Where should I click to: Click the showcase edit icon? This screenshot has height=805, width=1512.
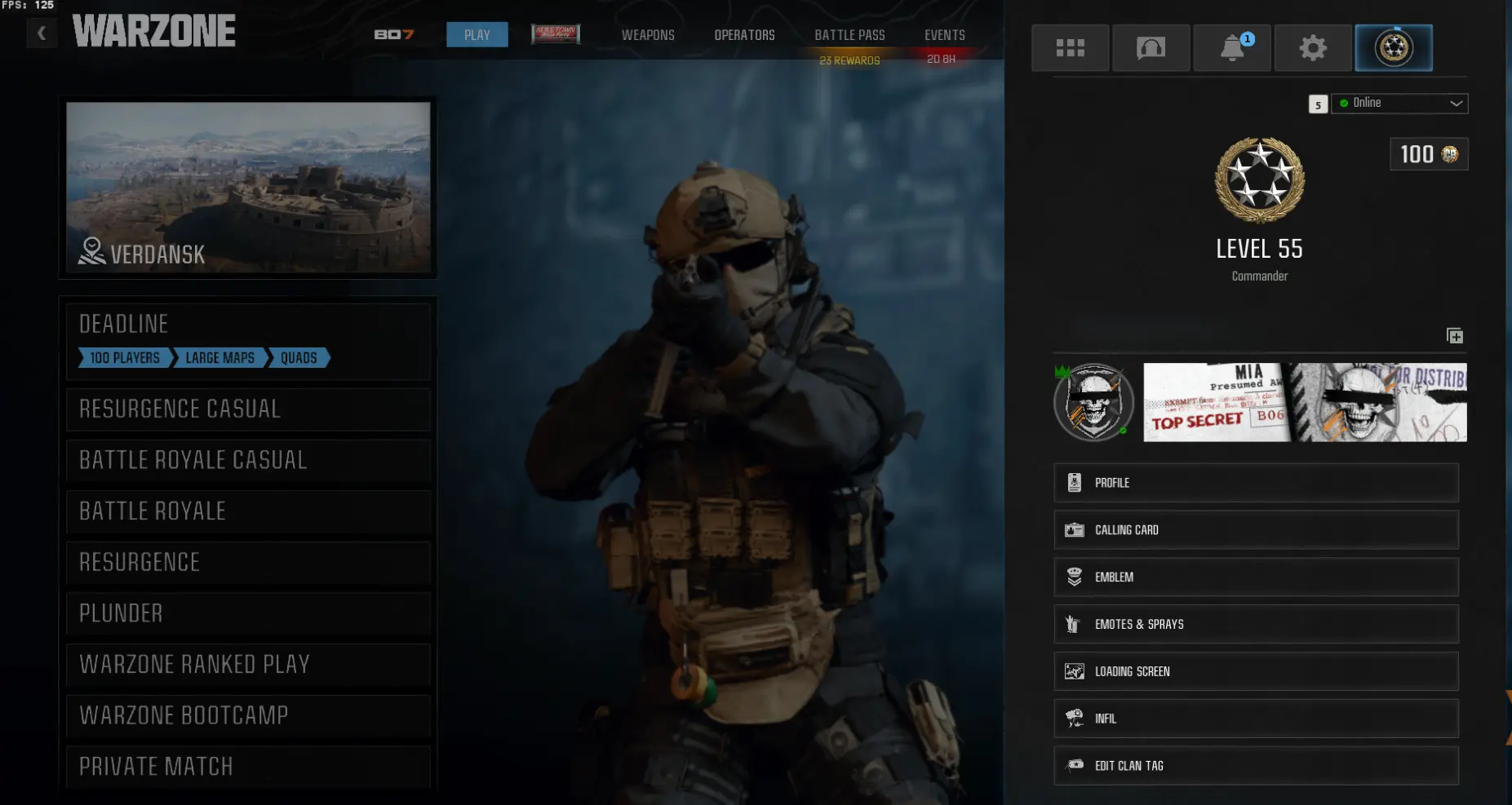click(1455, 336)
